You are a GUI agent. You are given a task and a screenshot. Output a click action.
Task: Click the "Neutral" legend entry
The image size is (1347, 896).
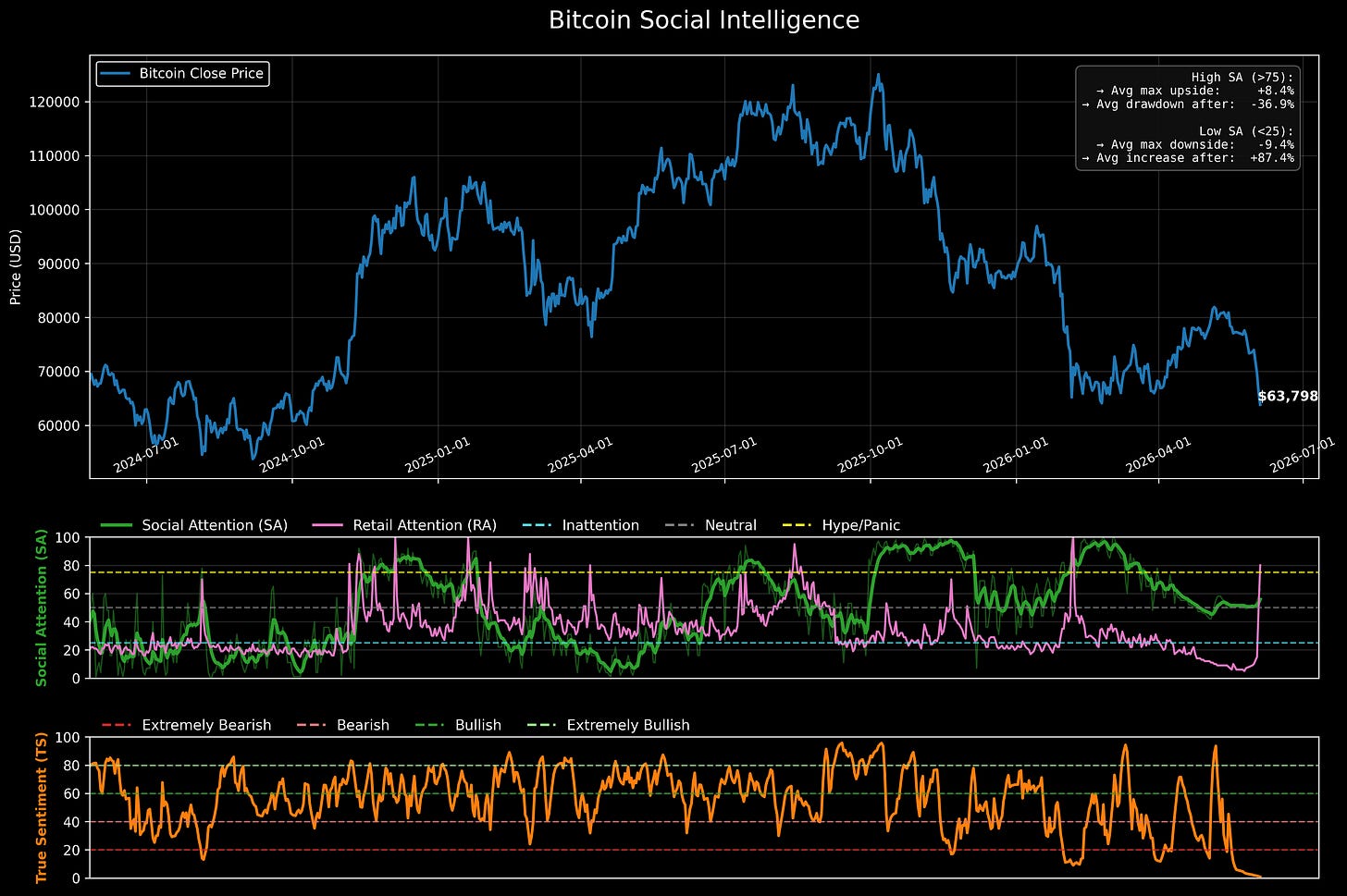point(711,525)
